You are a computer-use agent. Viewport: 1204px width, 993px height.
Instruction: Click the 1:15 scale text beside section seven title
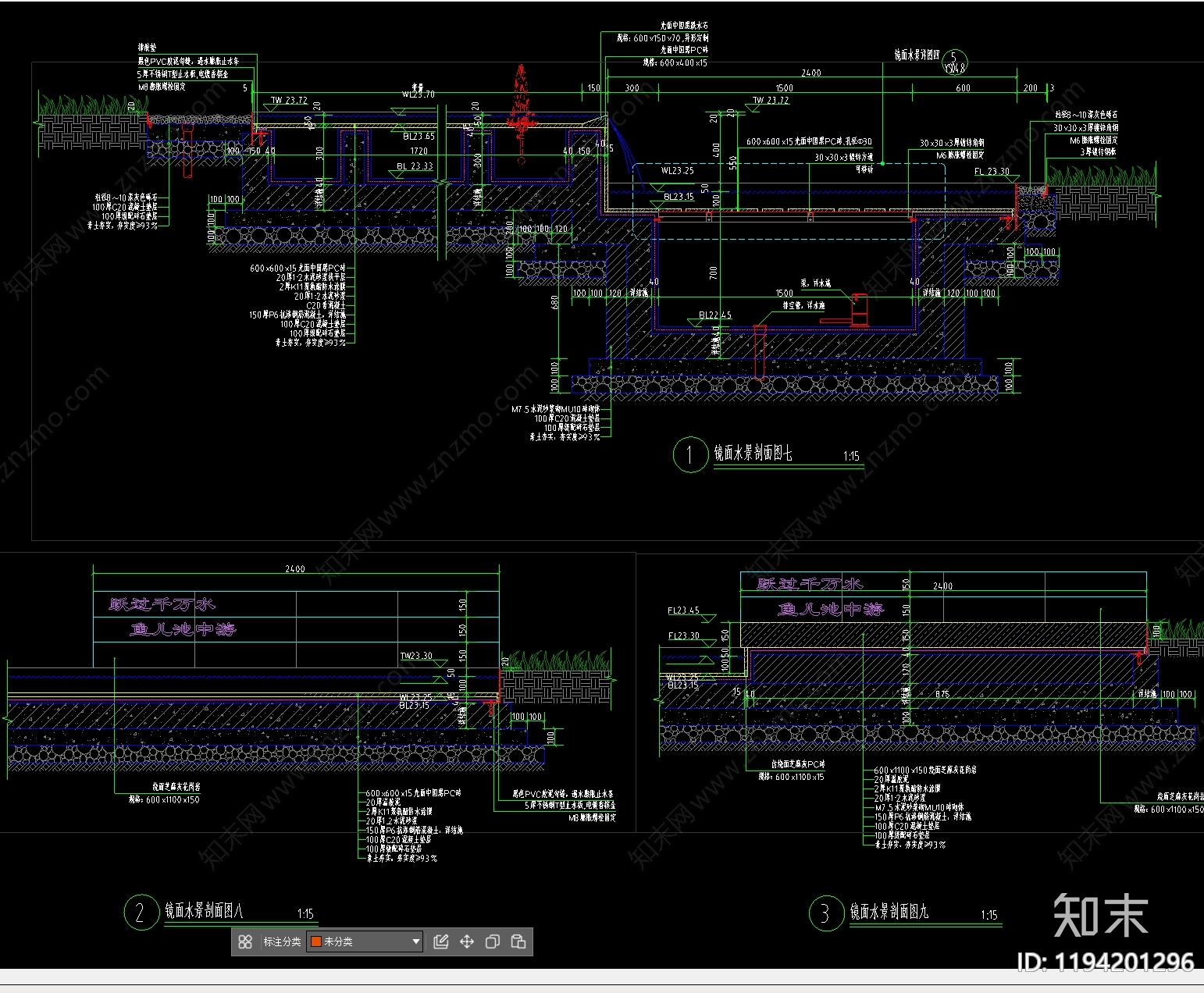(851, 456)
